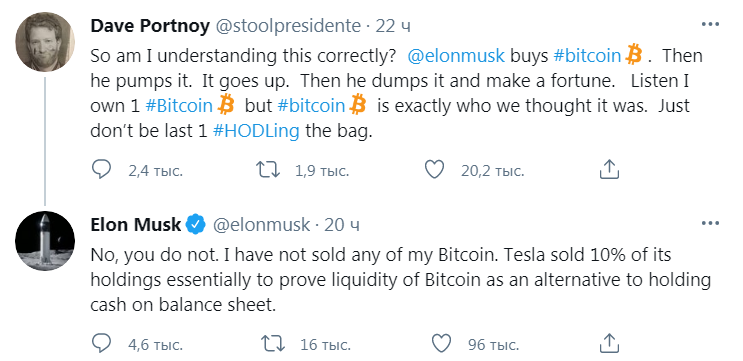Reply to Elon Musk's tweet

[101, 343]
